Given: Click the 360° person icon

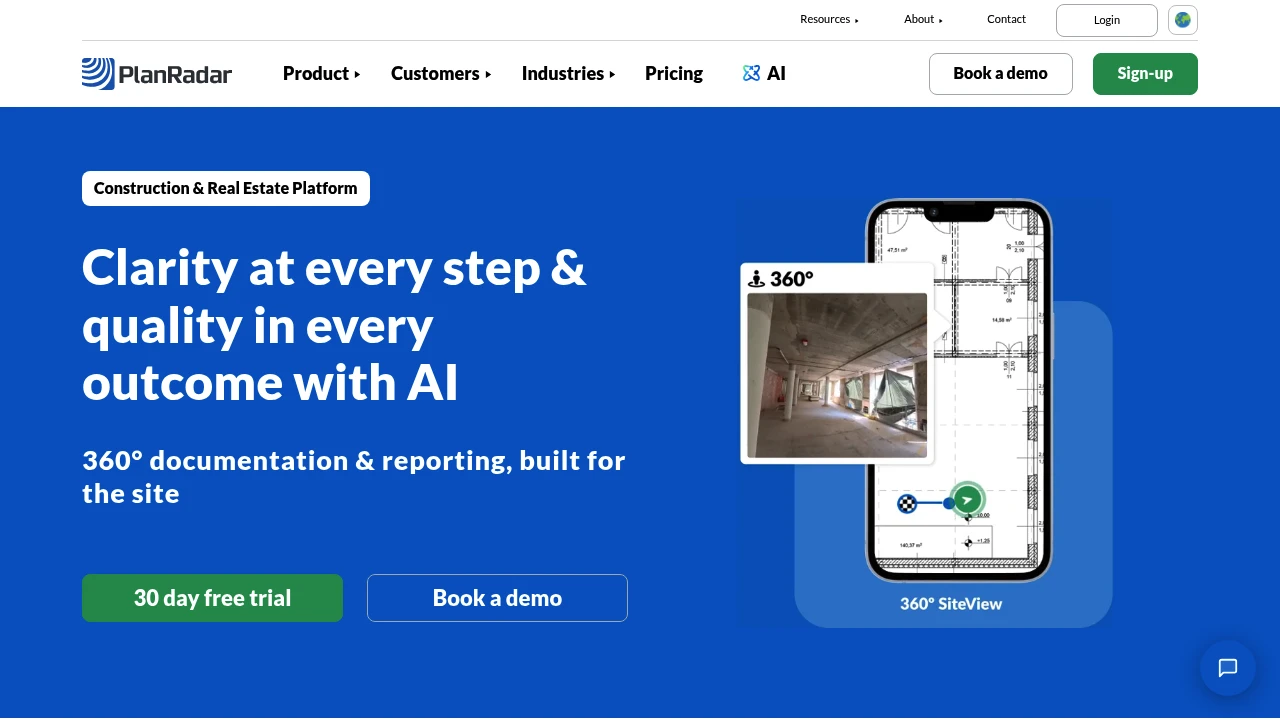Looking at the screenshot, I should (x=757, y=279).
